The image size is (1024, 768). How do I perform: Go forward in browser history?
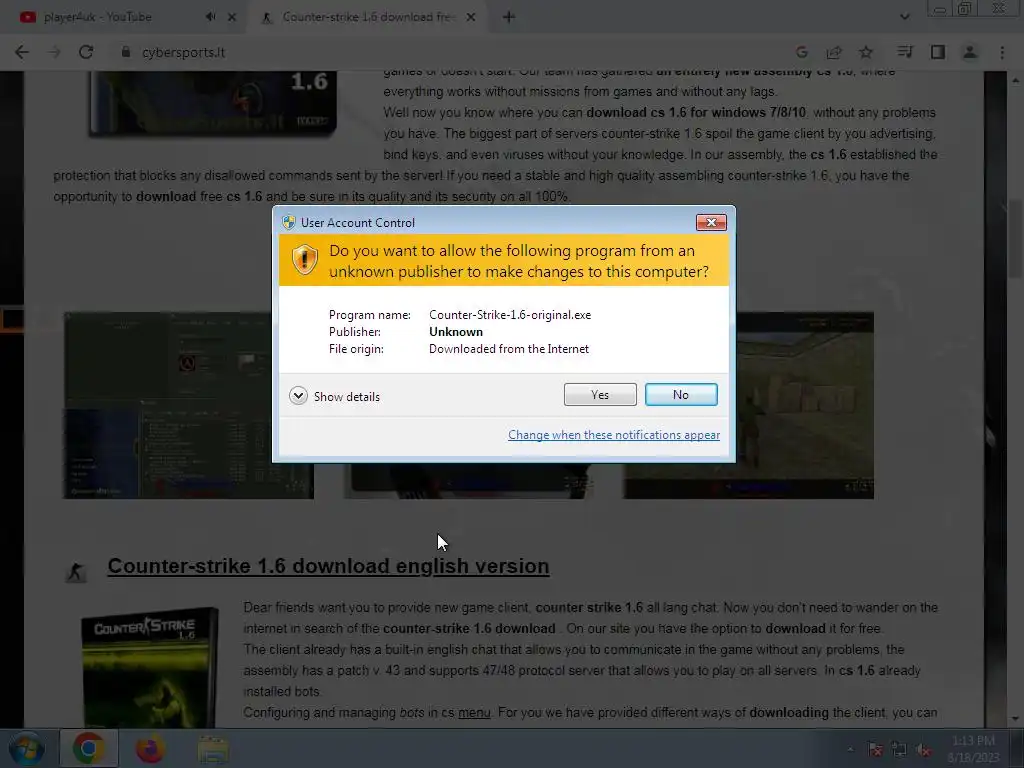pyautogui.click(x=54, y=52)
